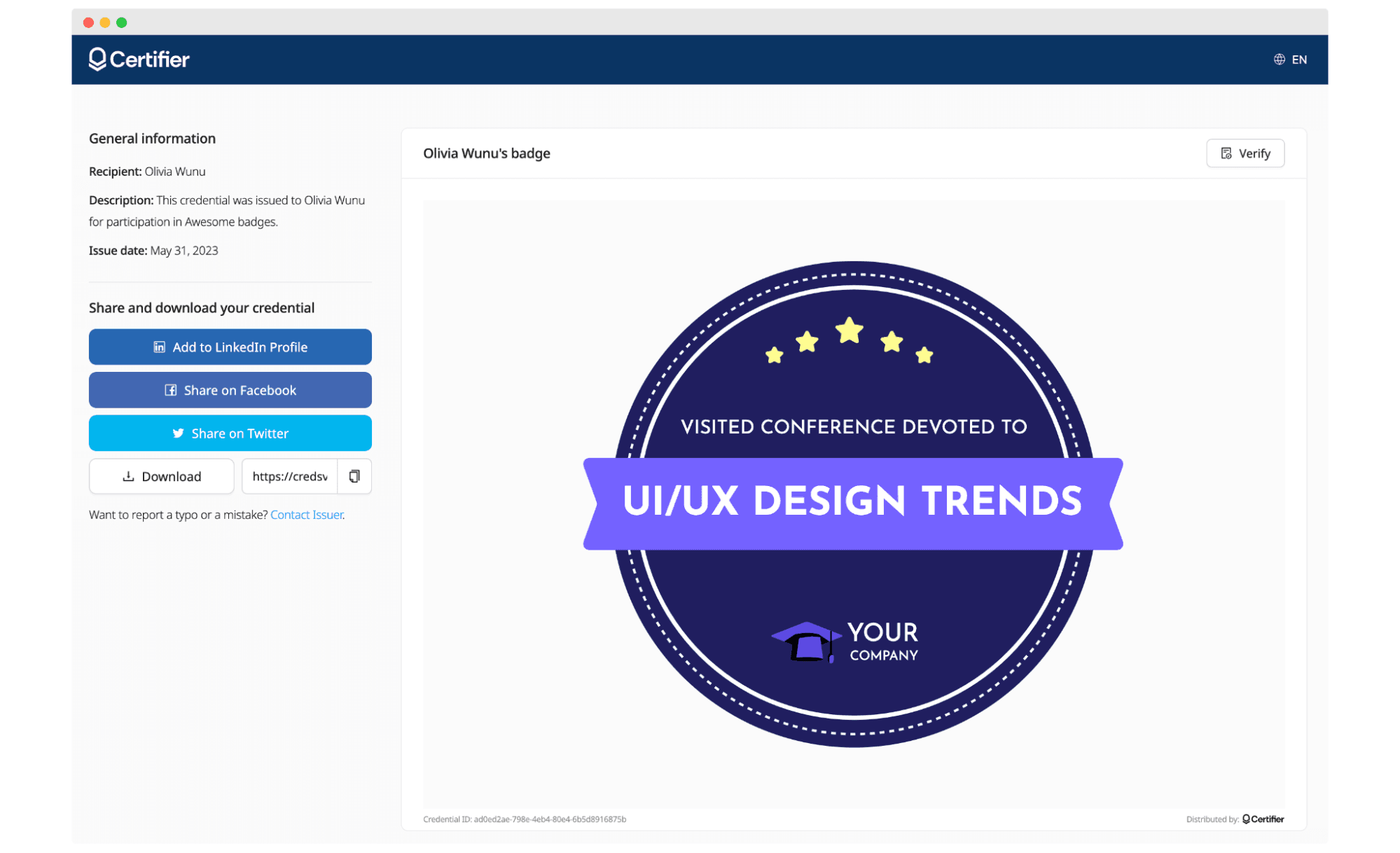Click the globe language icon

(x=1279, y=60)
